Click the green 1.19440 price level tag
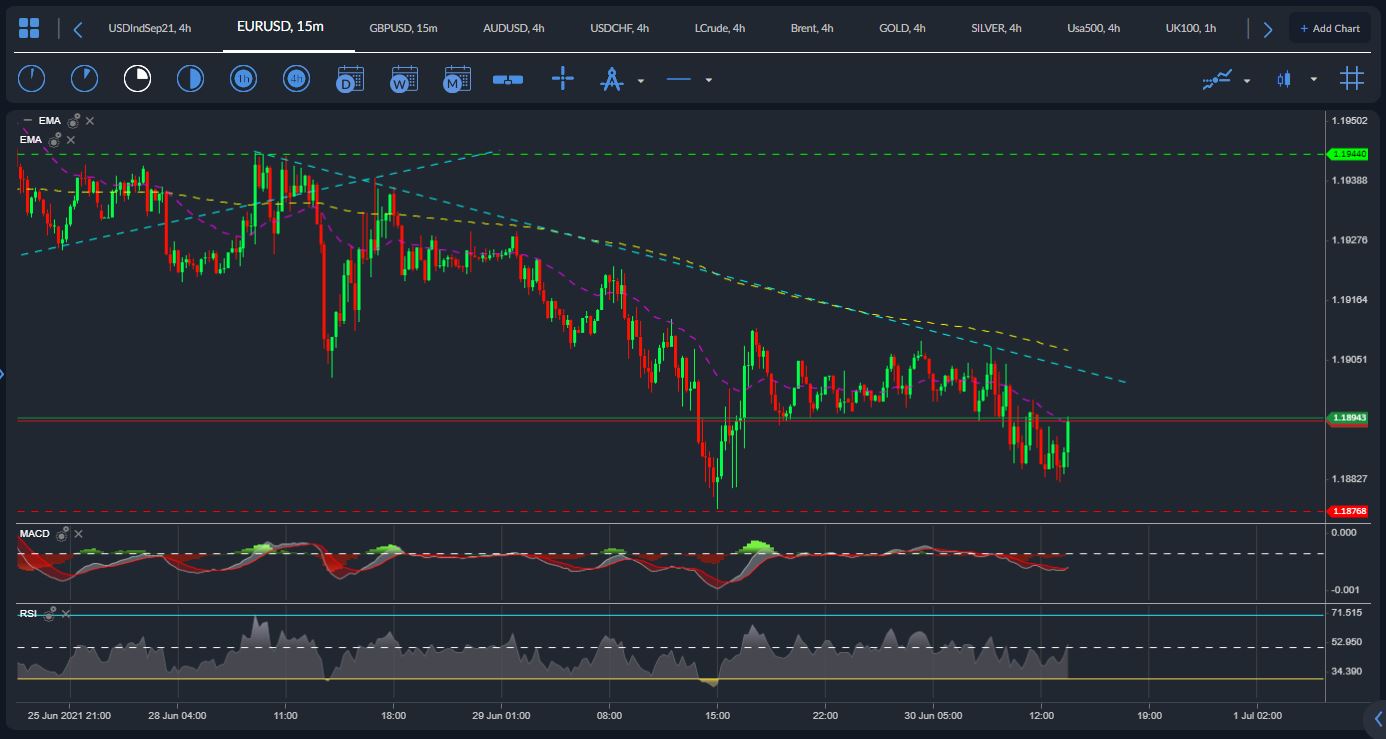The width and height of the screenshot is (1386, 739). [x=1346, y=154]
